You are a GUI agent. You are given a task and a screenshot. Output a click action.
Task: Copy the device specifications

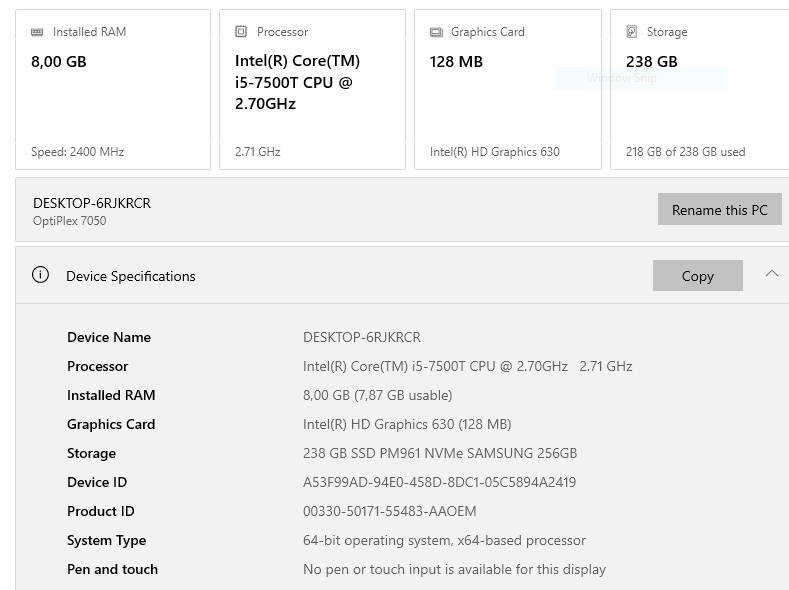(697, 276)
